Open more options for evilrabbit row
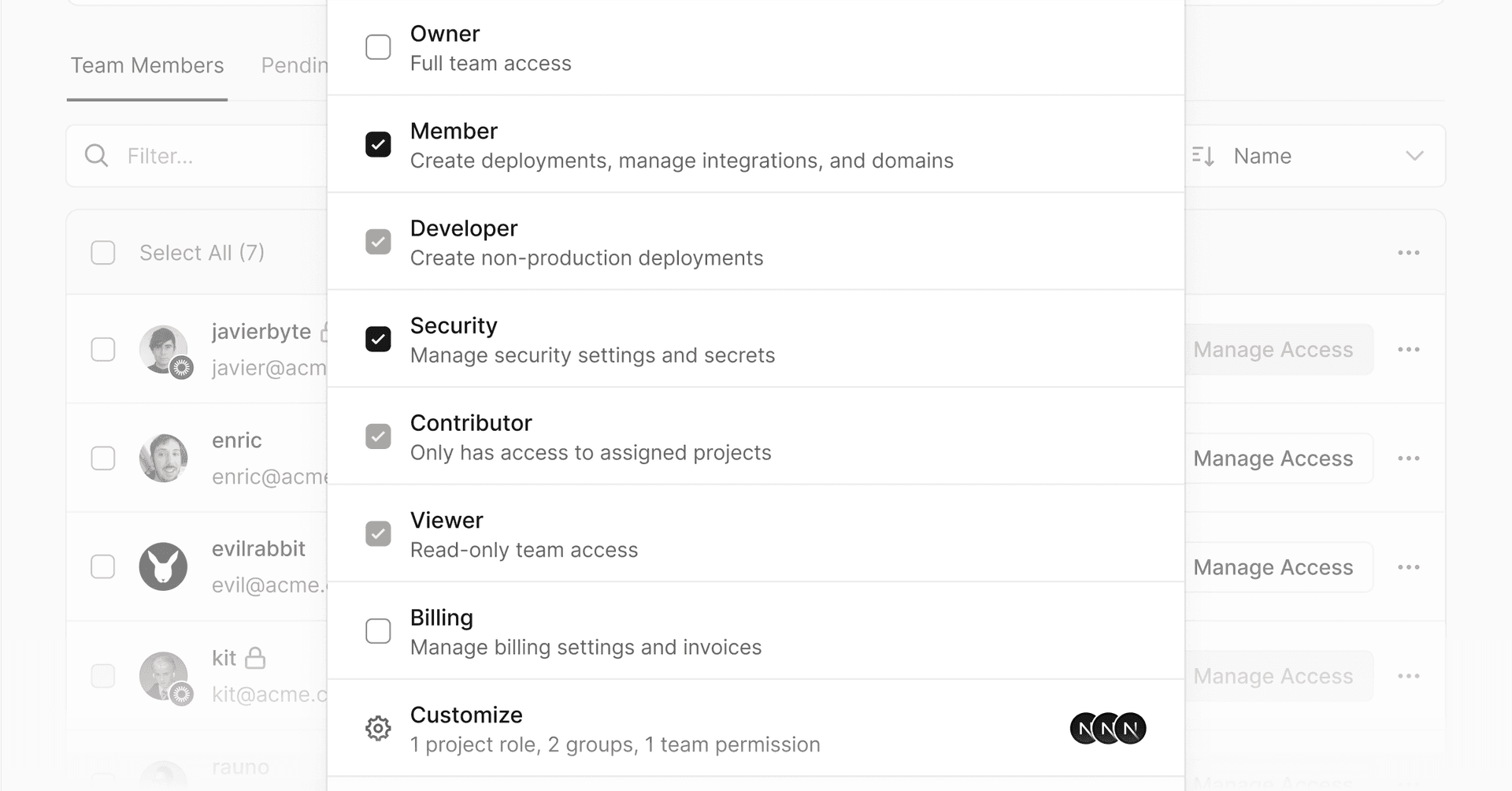The image size is (1512, 791). pos(1408,567)
